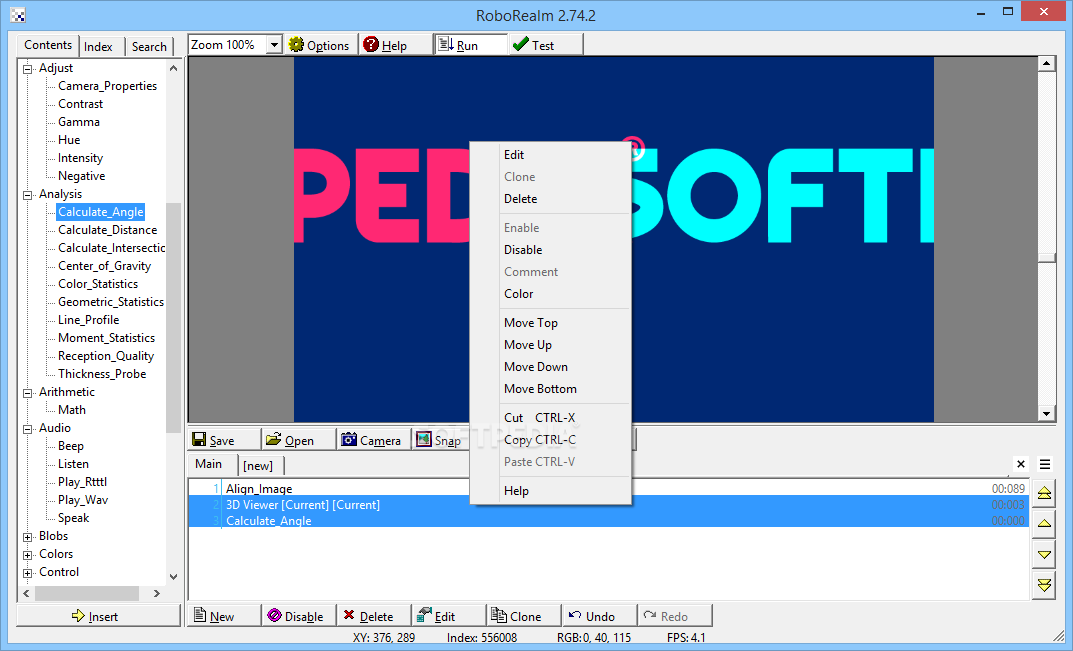Save using the floppy disk button
The width and height of the screenshot is (1073, 651).
pos(224,440)
